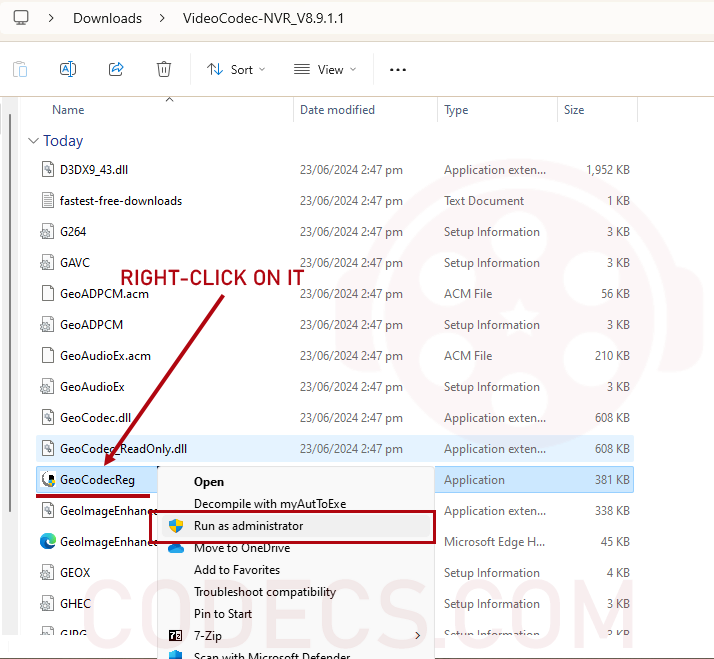
Task: Click the GeoAudioEx setup information icon
Action: tap(46, 387)
